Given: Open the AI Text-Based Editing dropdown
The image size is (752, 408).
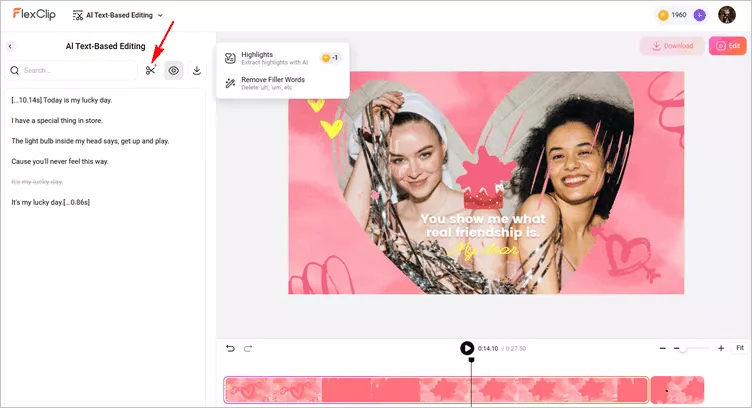Looking at the screenshot, I should (118, 15).
